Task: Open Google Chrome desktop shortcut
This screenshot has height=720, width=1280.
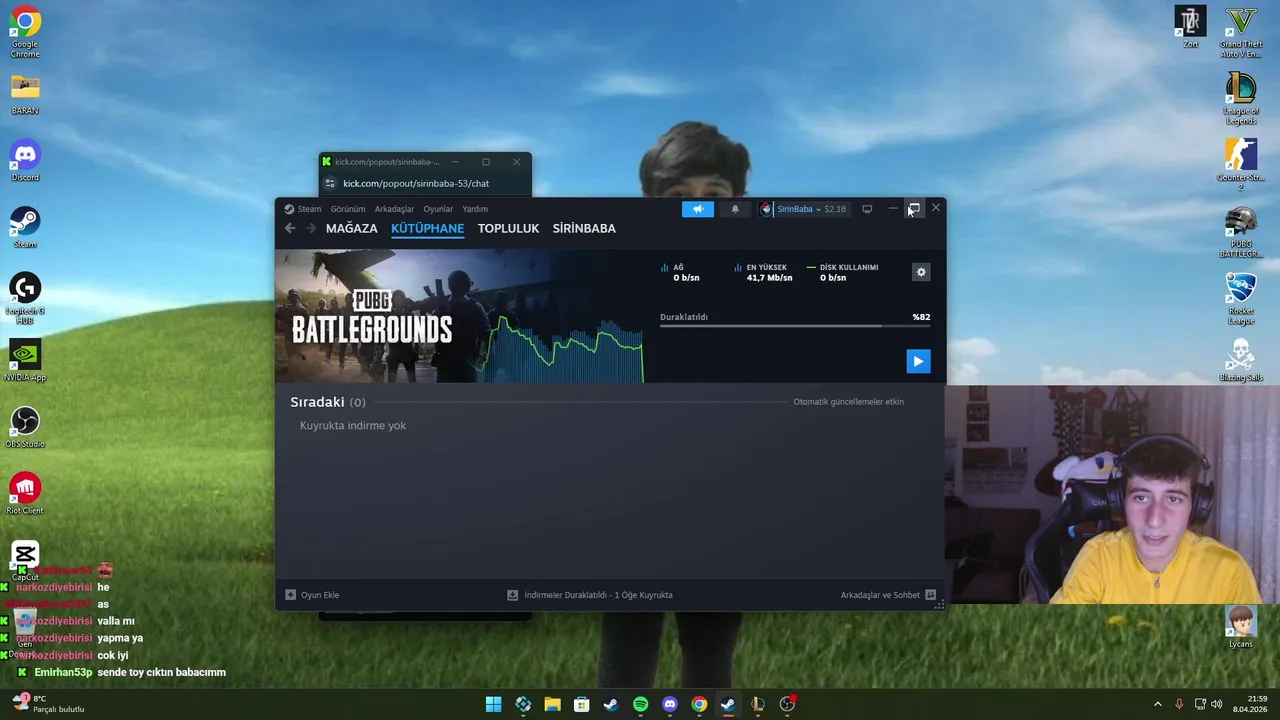Action: coord(25,32)
